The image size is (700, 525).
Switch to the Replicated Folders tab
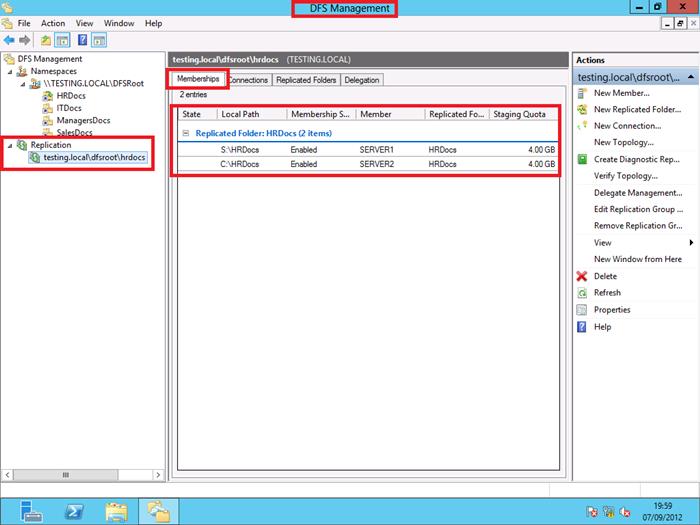306,80
